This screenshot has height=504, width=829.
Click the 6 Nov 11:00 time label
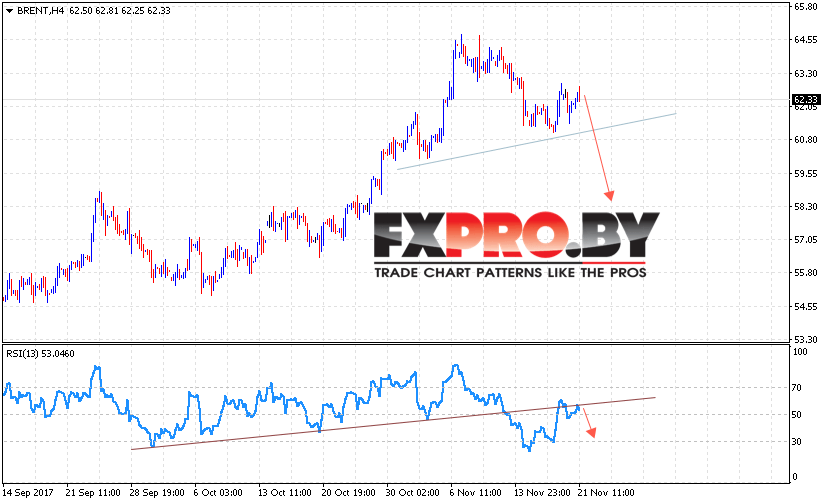tap(475, 493)
